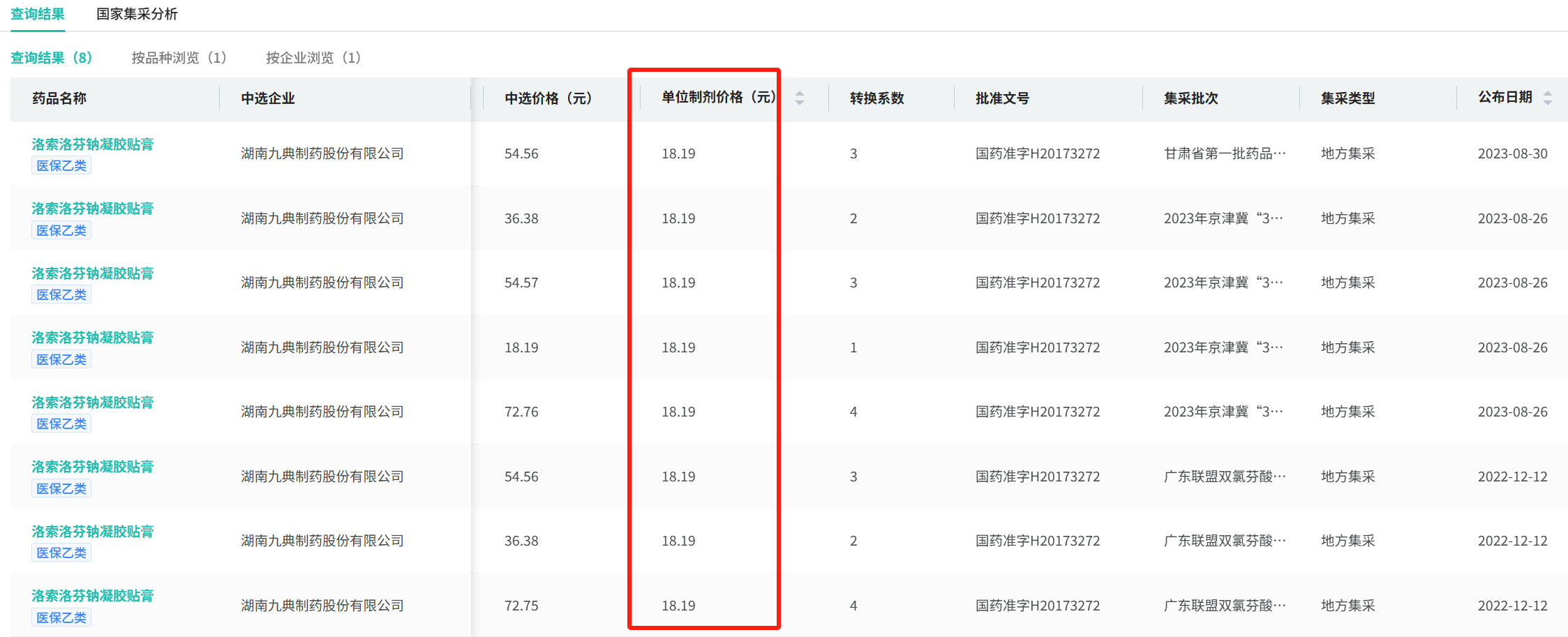This screenshot has height=637, width=1568.
Task: Click 批准文号 column header
Action: tap(1002, 98)
